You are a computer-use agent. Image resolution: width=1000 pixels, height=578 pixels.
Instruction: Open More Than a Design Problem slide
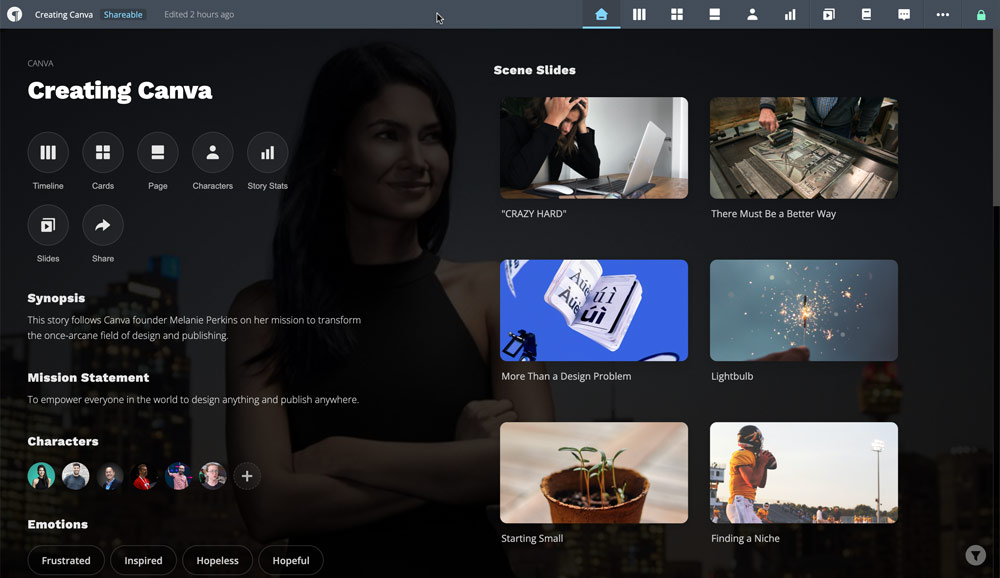click(x=594, y=310)
